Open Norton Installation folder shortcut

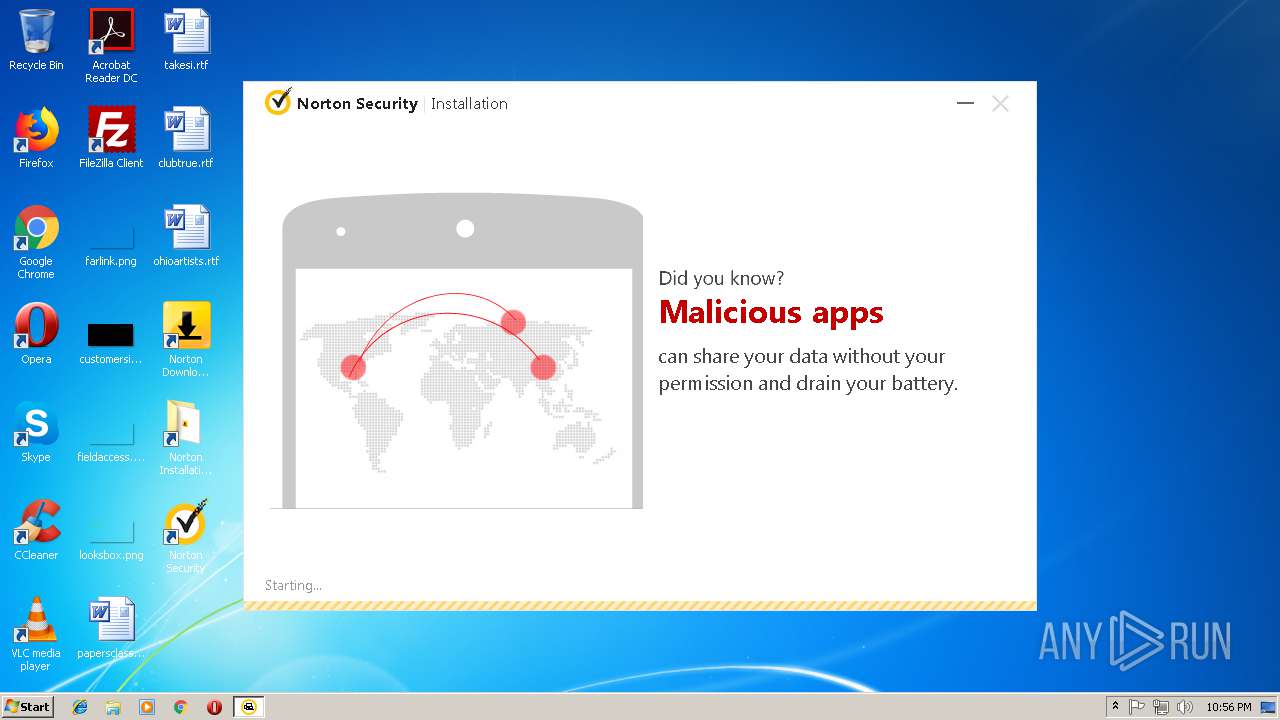pos(186,438)
